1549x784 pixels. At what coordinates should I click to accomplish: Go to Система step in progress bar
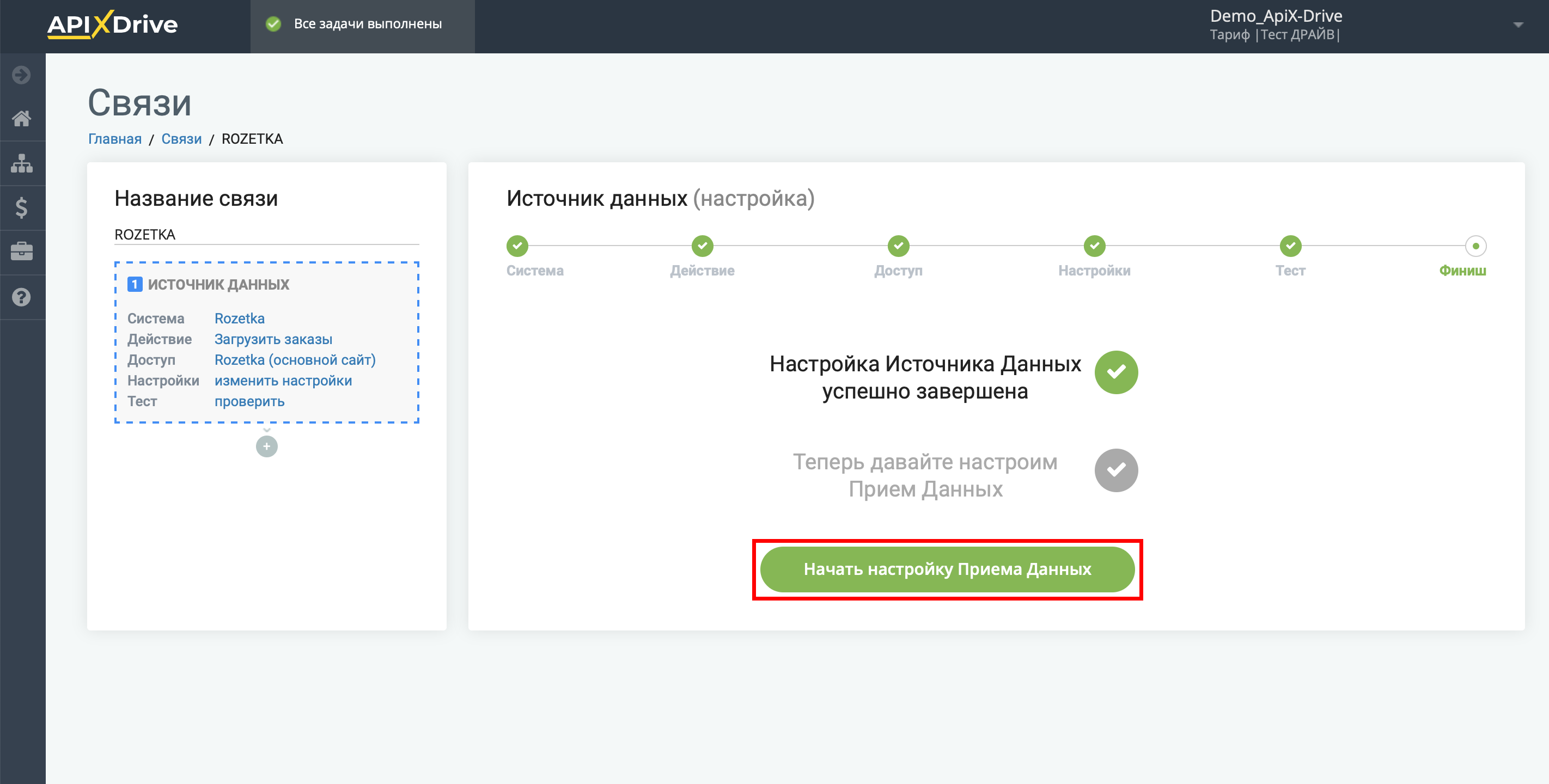pos(517,246)
